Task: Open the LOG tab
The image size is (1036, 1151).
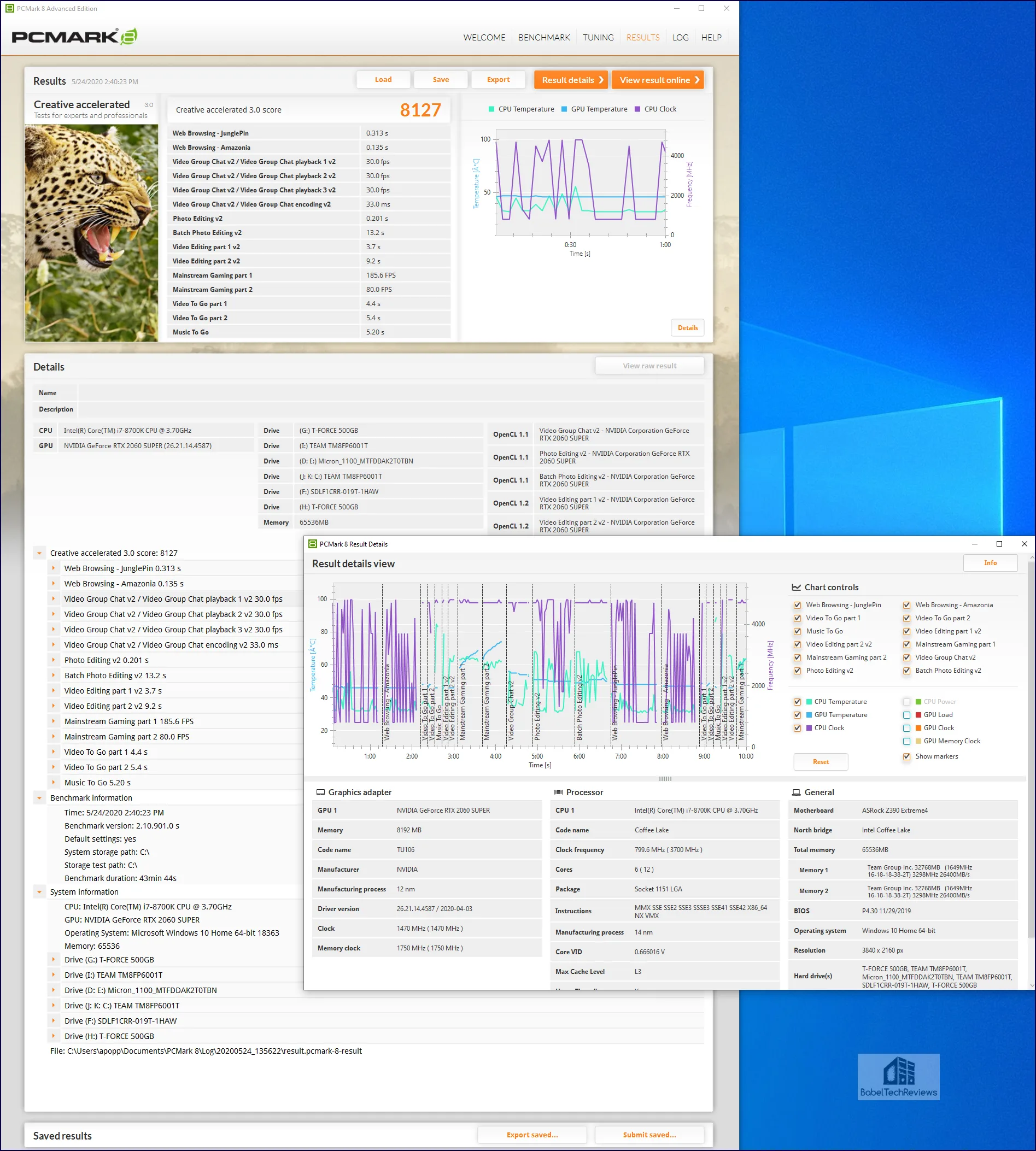Action: pos(681,38)
